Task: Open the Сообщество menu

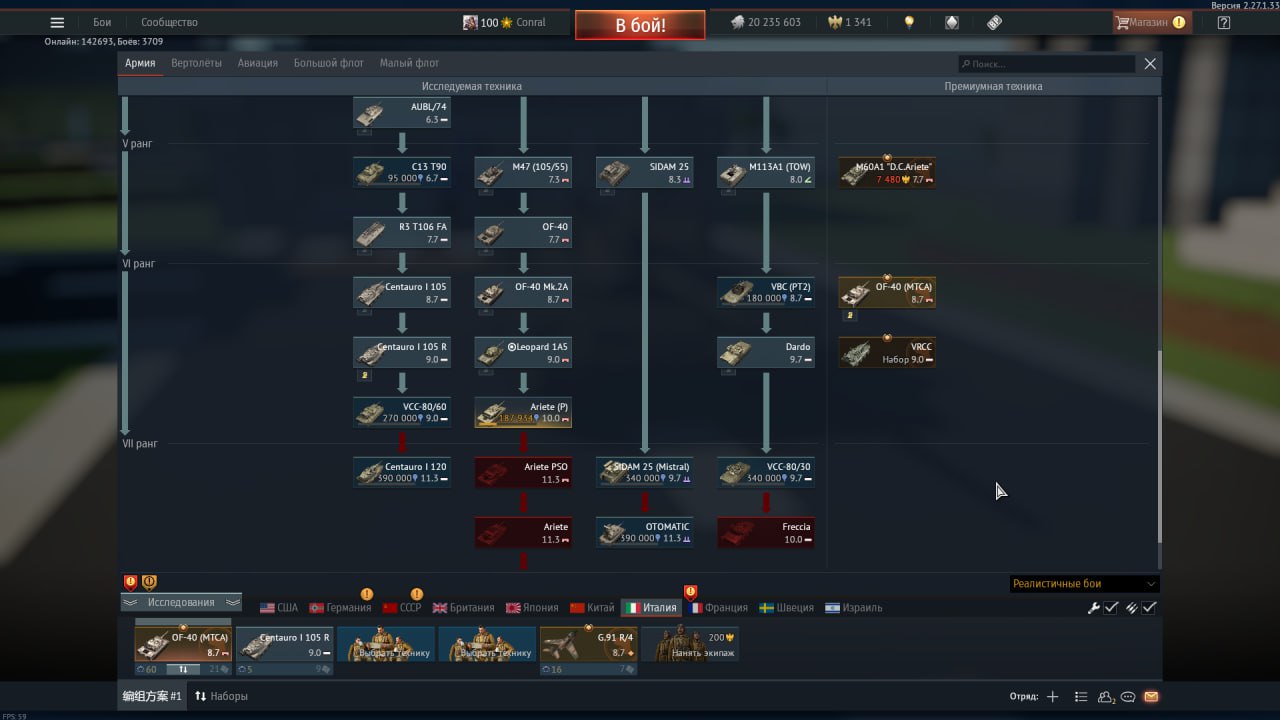Action: click(169, 22)
